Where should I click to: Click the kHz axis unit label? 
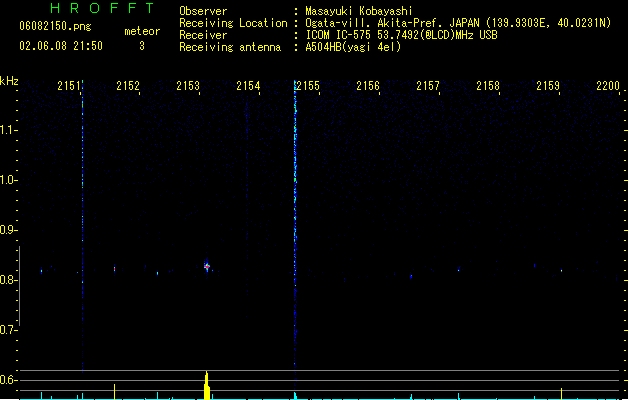(9, 81)
